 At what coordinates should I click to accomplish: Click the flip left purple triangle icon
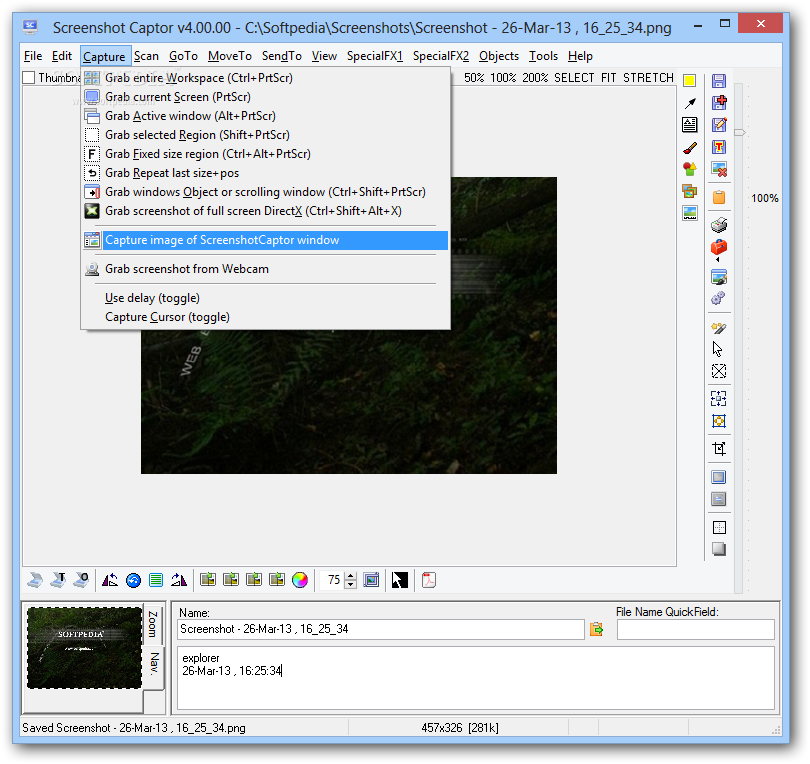110,581
